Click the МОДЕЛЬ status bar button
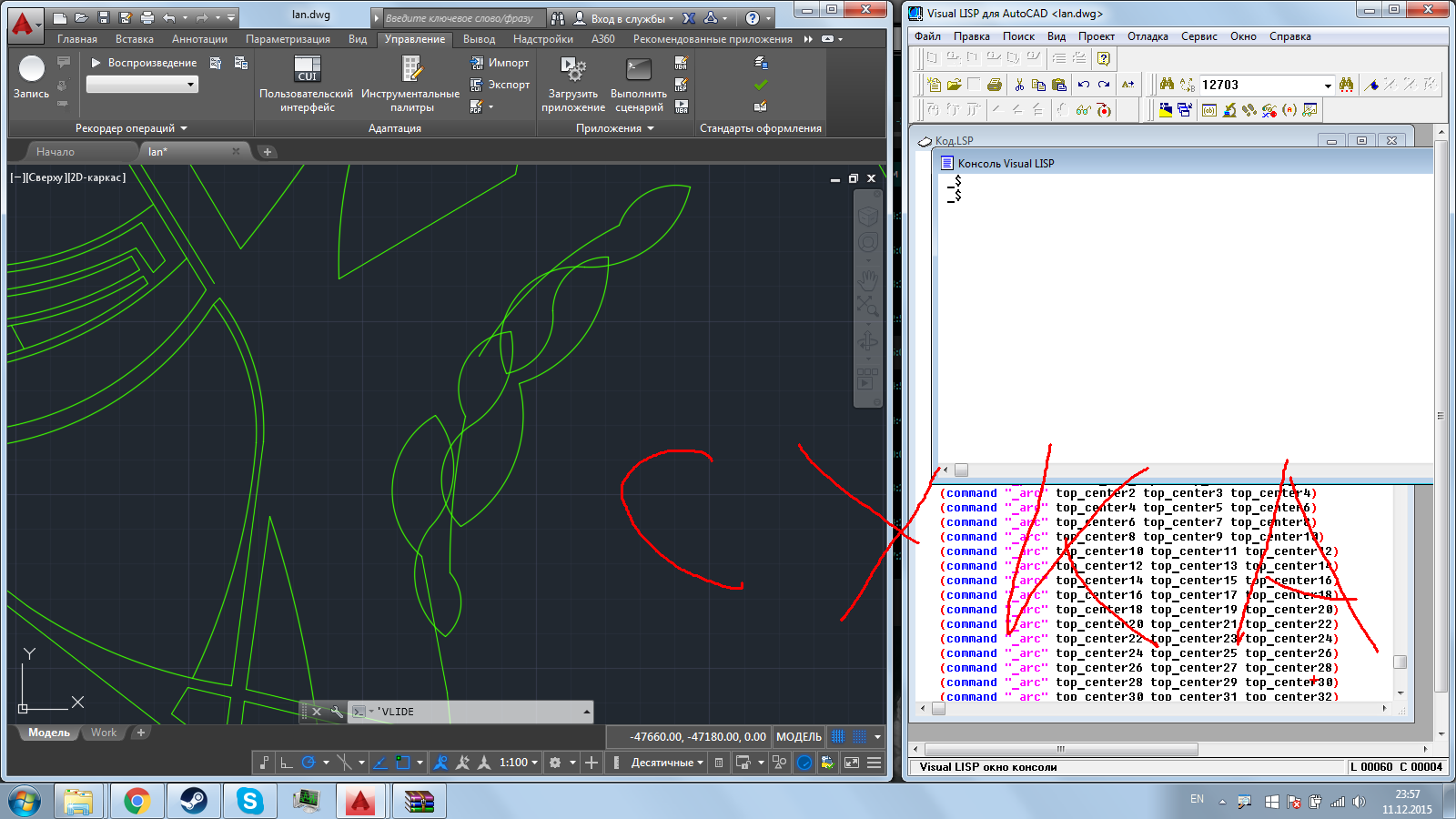Image resolution: width=1456 pixels, height=819 pixels. pyautogui.click(x=799, y=736)
